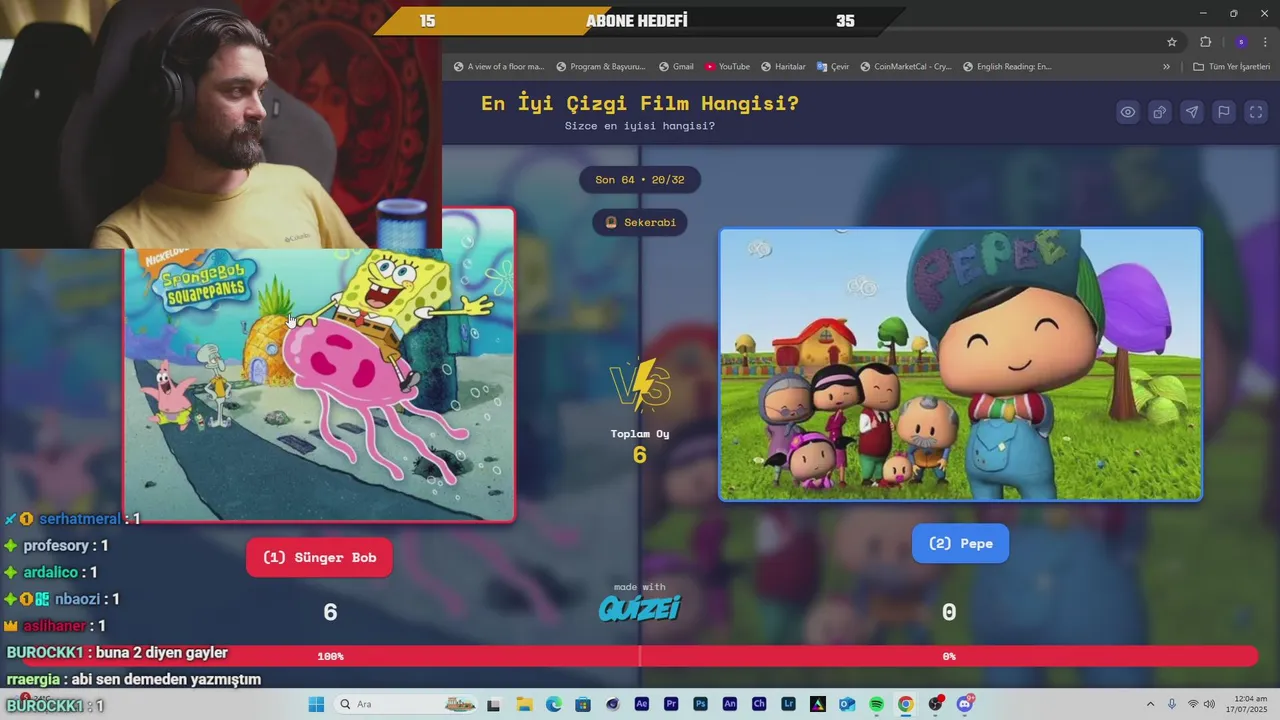The height and width of the screenshot is (720, 1280).
Task: Open OBS Studio from the taskbar
Action: [935, 704]
